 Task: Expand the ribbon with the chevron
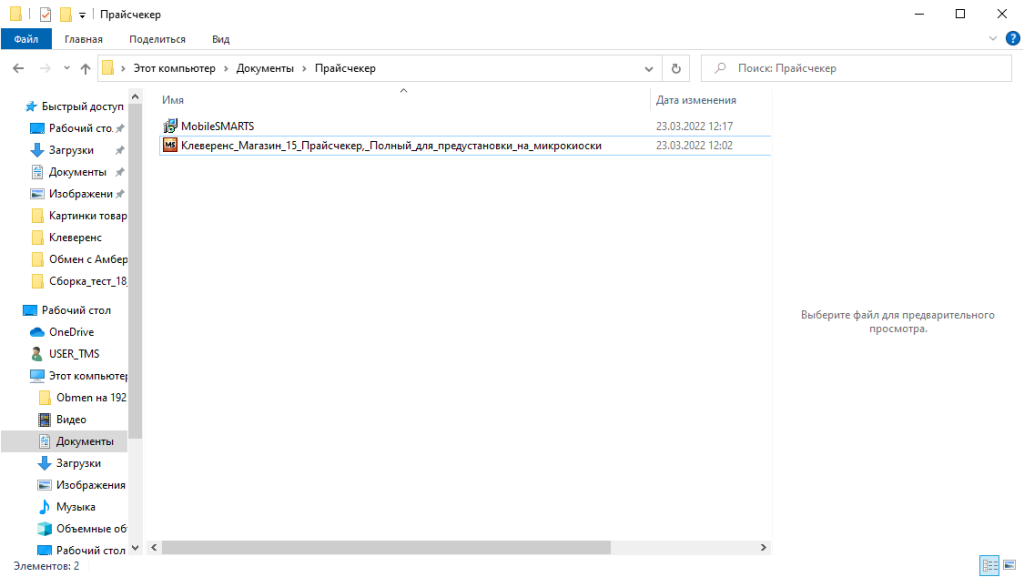pos(993,39)
